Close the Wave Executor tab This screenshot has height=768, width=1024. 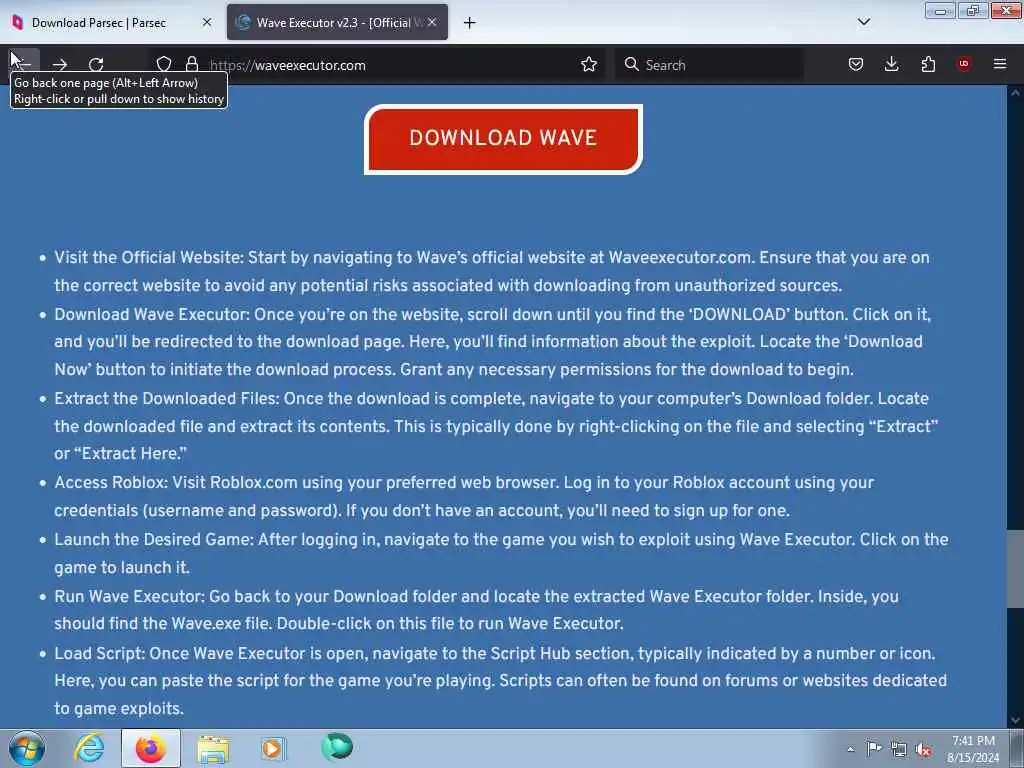[432, 22]
